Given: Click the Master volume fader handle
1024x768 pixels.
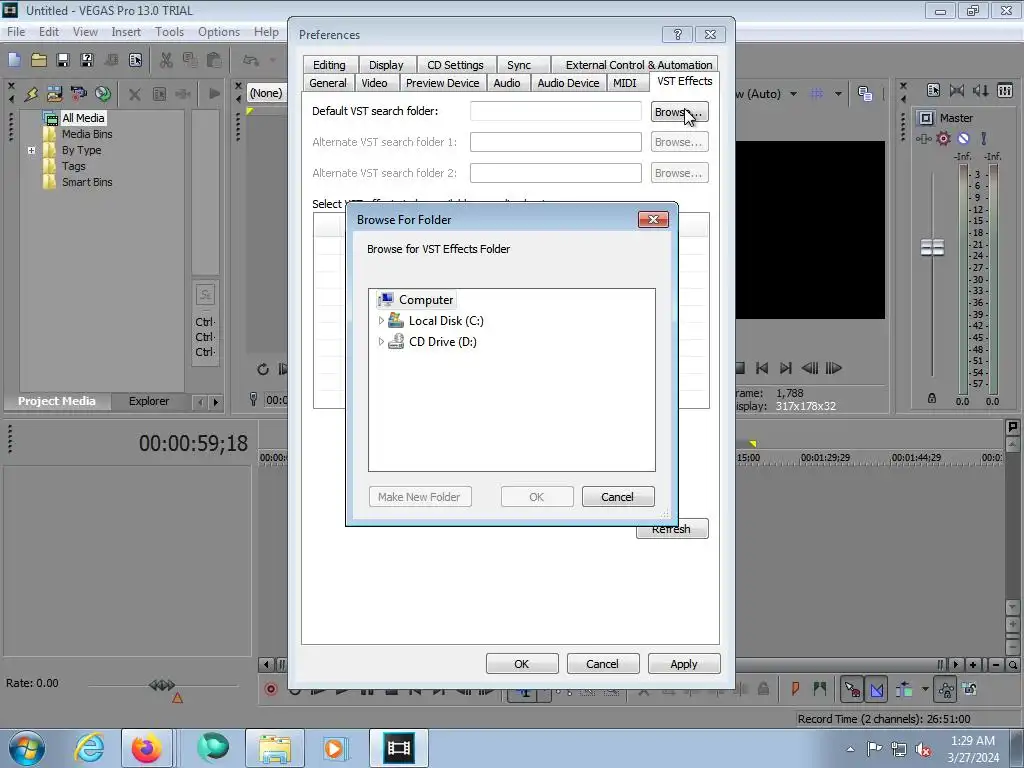Looking at the screenshot, I should [x=932, y=248].
